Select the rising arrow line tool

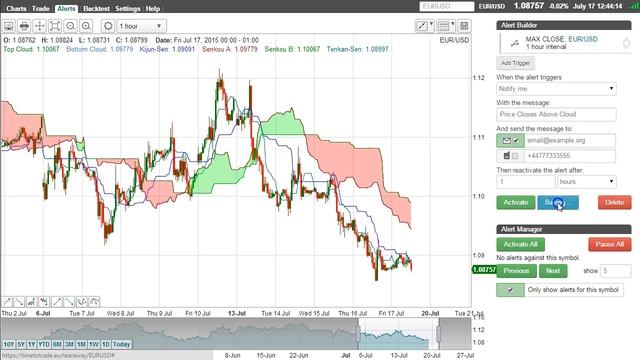tap(57, 302)
